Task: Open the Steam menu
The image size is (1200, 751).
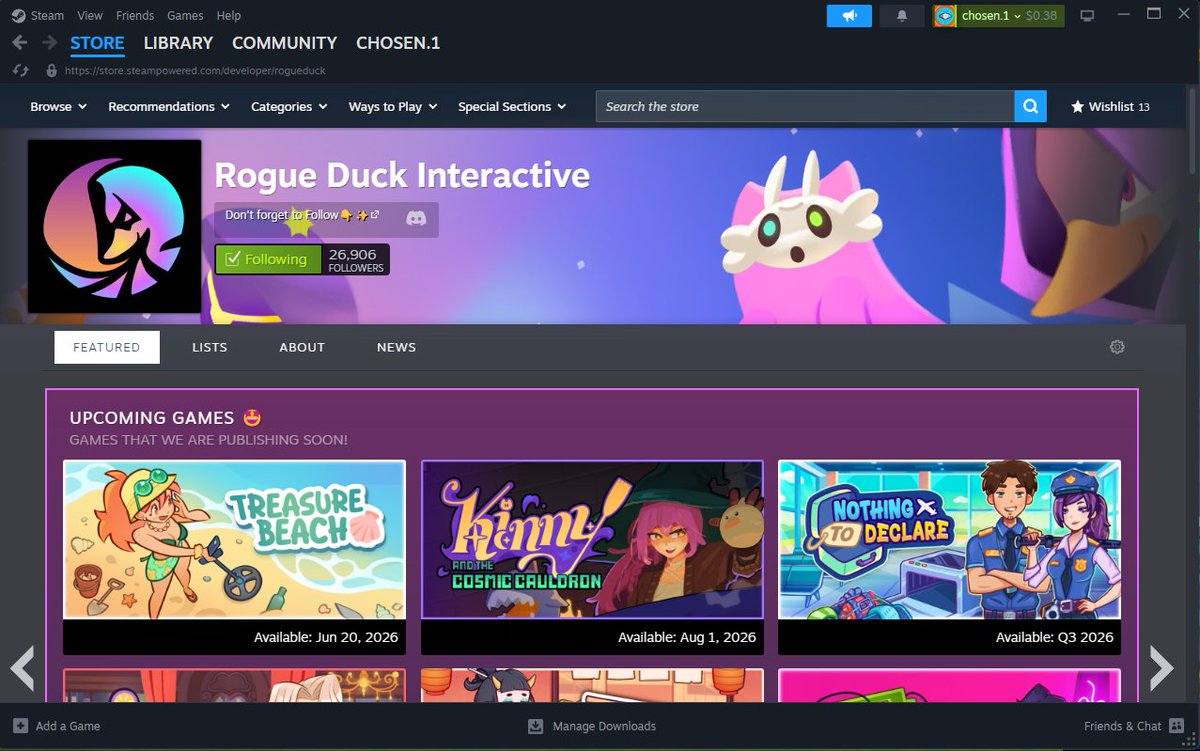Action: [47, 16]
